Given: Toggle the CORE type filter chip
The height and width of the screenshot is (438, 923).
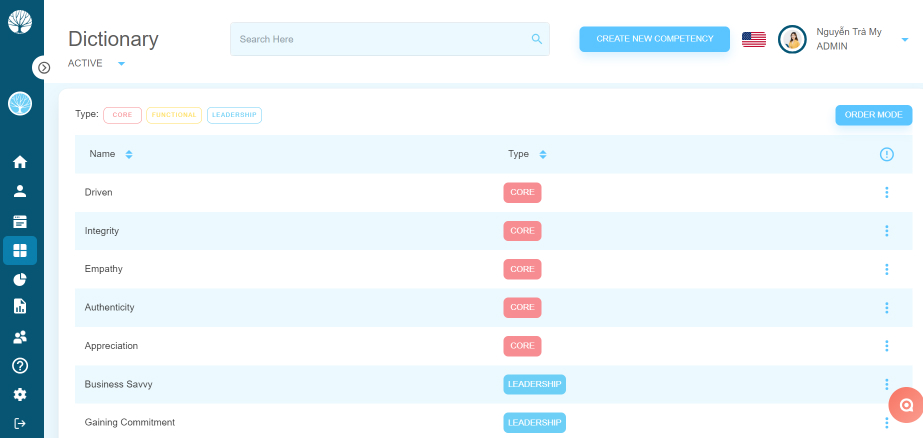Looking at the screenshot, I should point(122,115).
